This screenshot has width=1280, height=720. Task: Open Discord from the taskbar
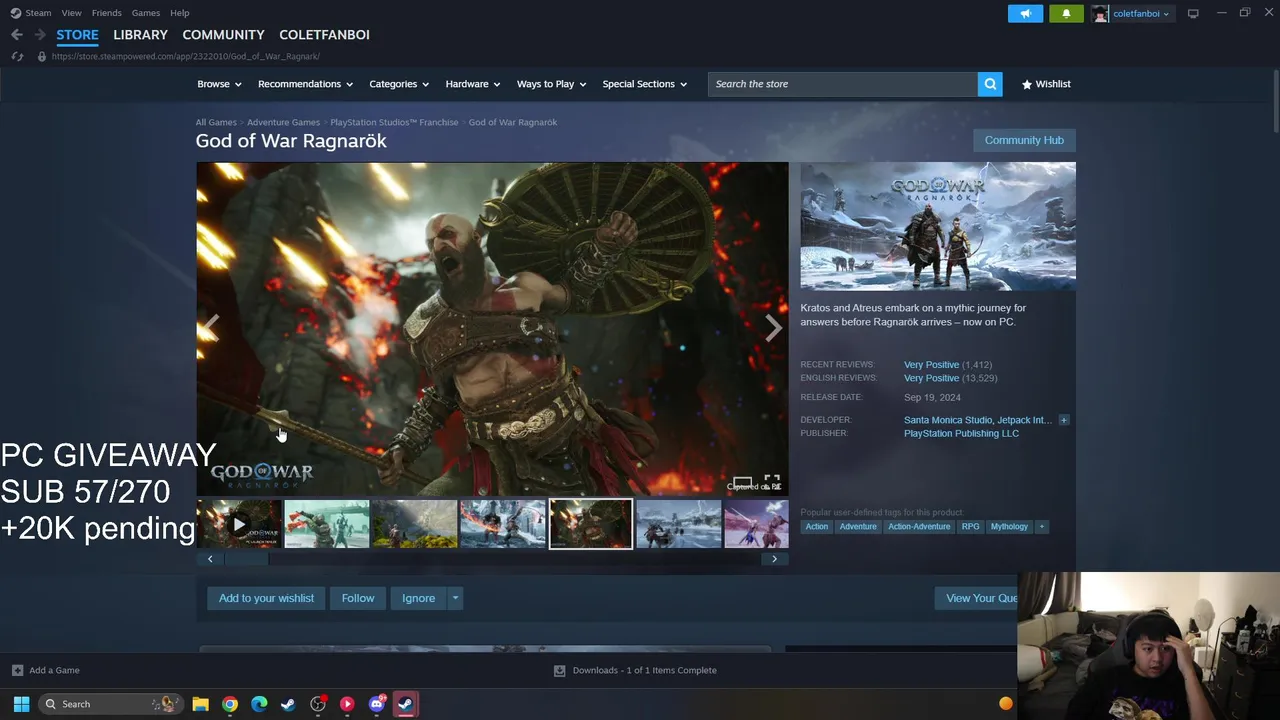(x=377, y=704)
